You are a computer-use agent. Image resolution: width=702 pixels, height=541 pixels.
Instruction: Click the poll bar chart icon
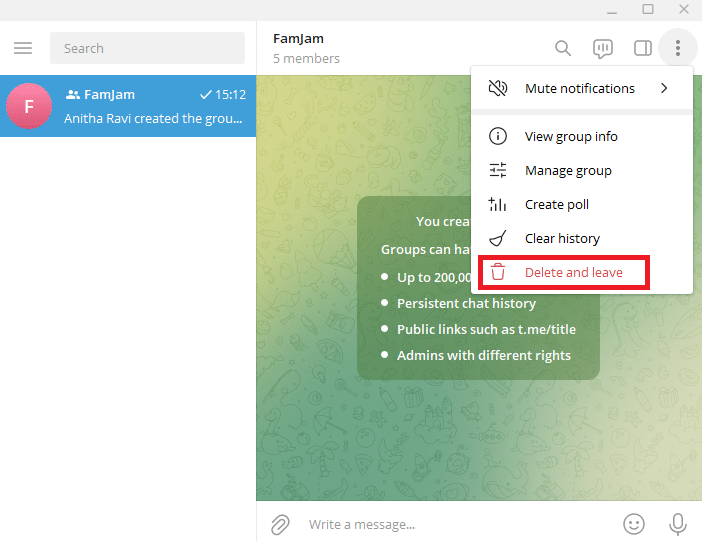click(497, 204)
